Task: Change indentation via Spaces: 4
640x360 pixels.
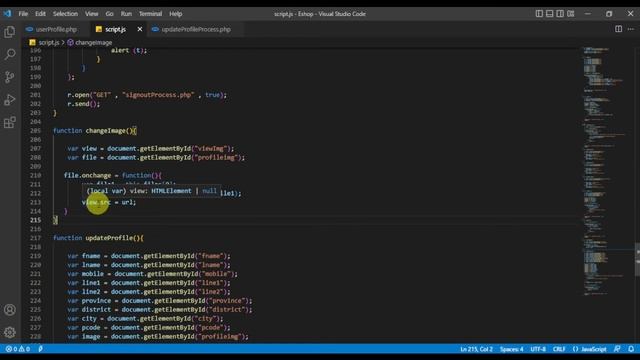Action: point(511,349)
